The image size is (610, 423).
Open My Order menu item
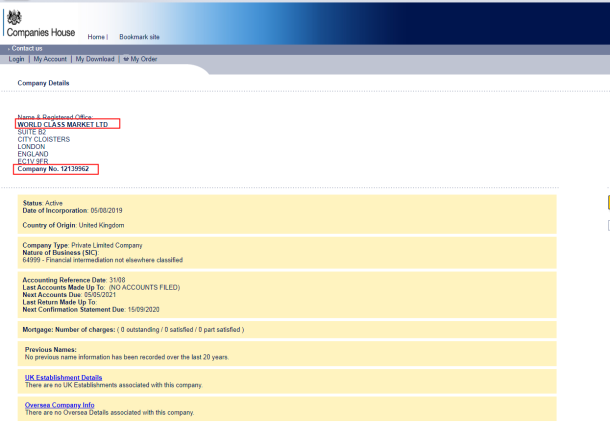144,59
